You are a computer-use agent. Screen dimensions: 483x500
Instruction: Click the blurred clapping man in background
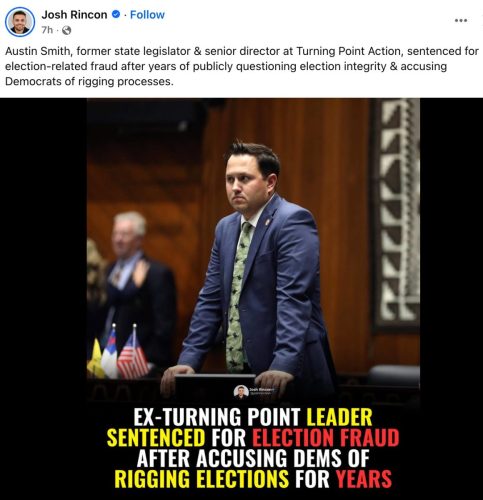137,287
